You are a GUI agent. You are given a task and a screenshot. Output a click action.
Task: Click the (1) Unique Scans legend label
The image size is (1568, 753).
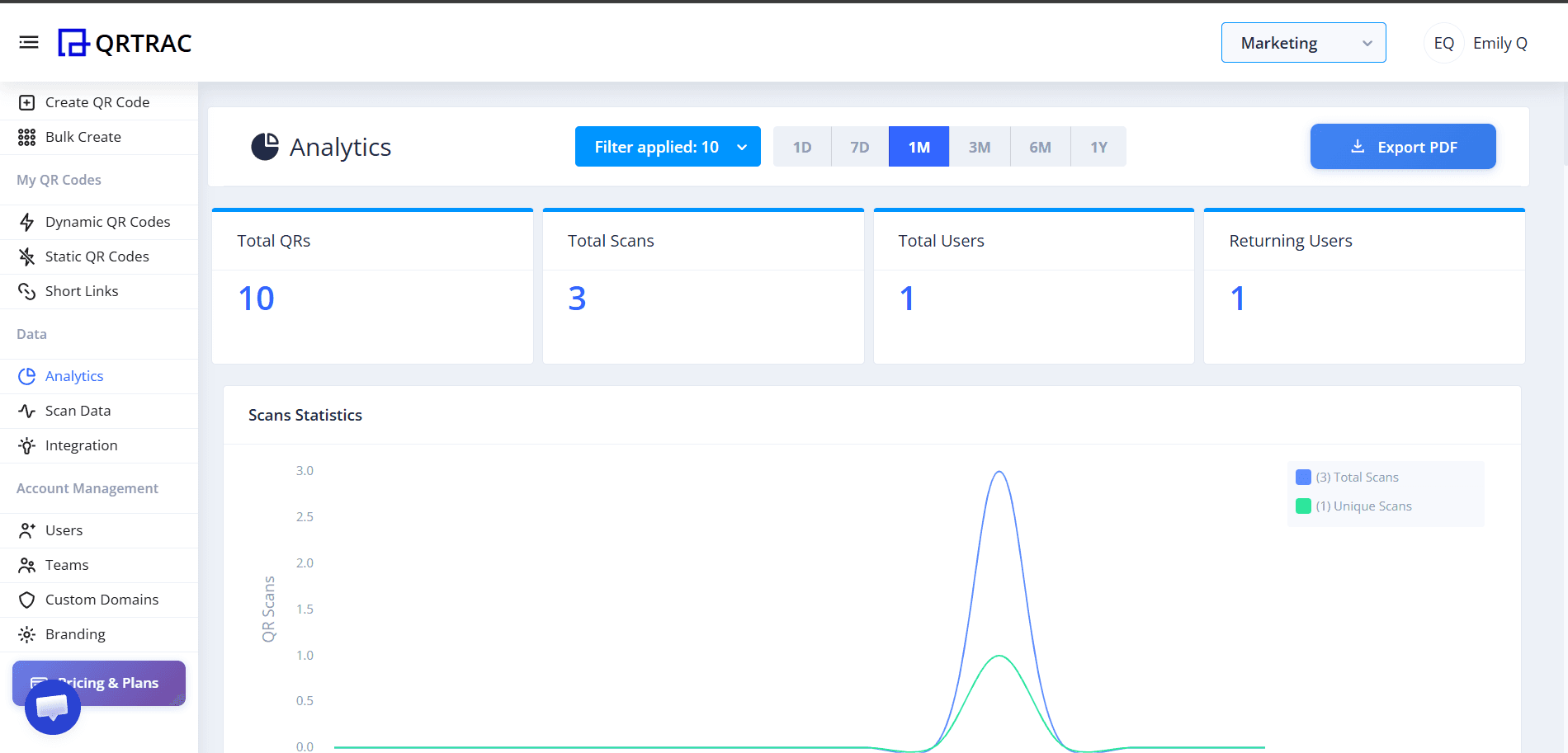[1364, 506]
